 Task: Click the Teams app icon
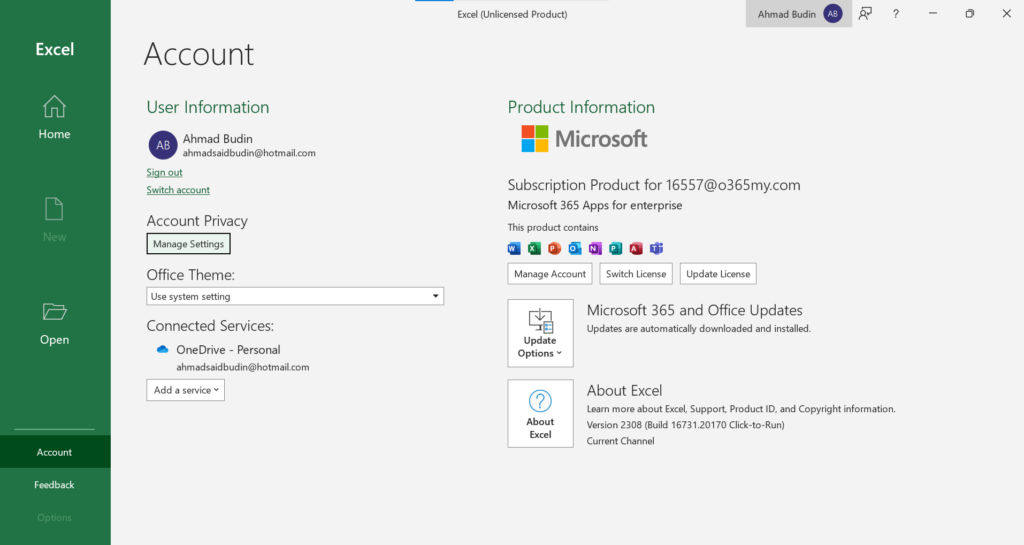pyautogui.click(x=656, y=248)
